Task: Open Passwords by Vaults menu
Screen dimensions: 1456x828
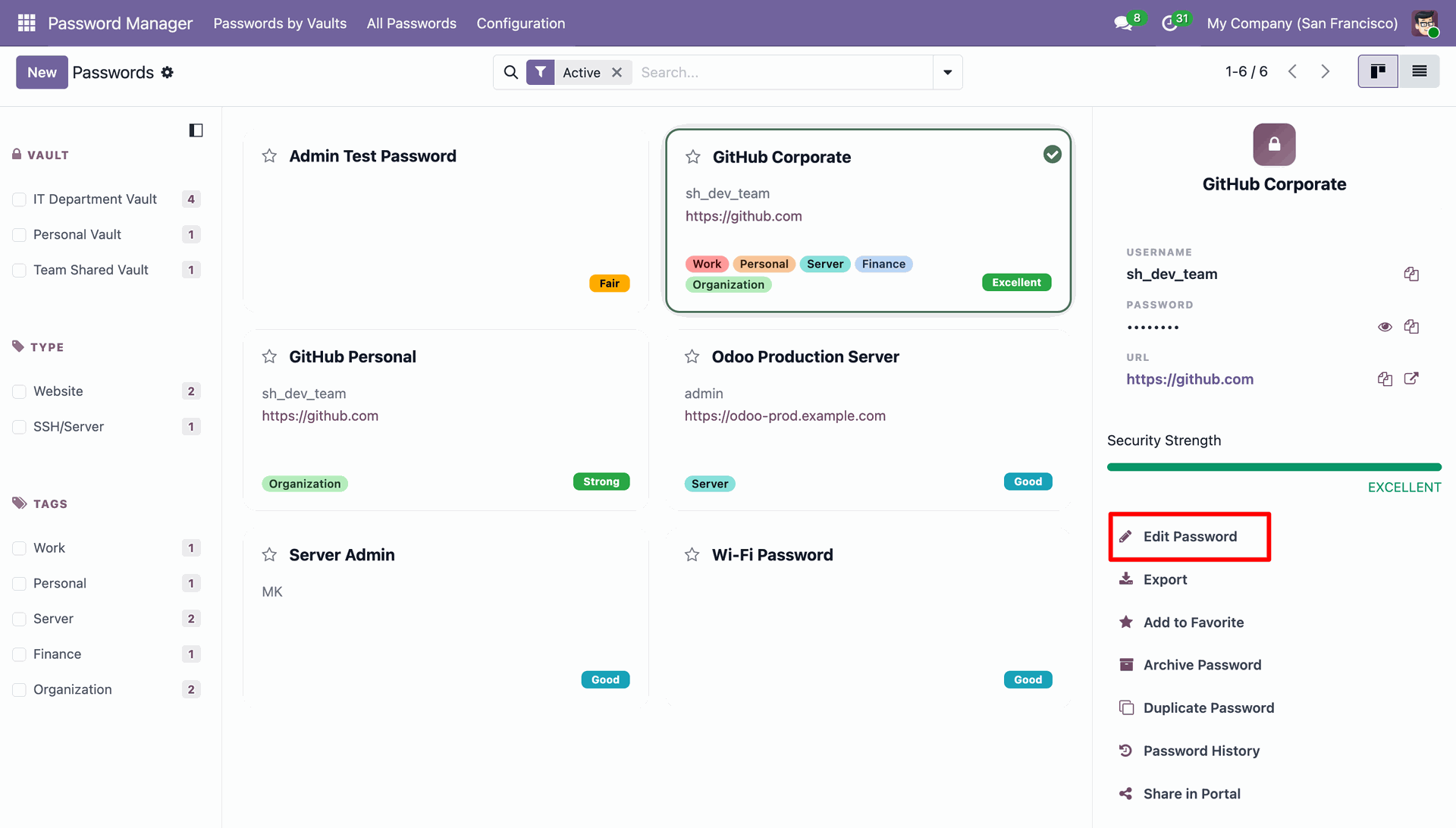Action: coord(280,24)
